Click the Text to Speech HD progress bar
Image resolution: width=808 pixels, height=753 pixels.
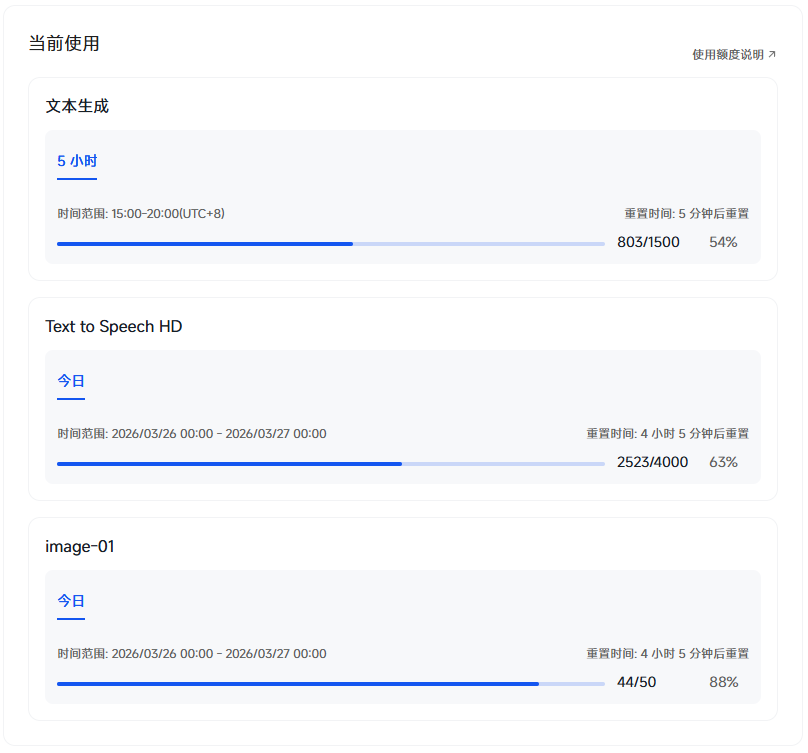(x=330, y=463)
